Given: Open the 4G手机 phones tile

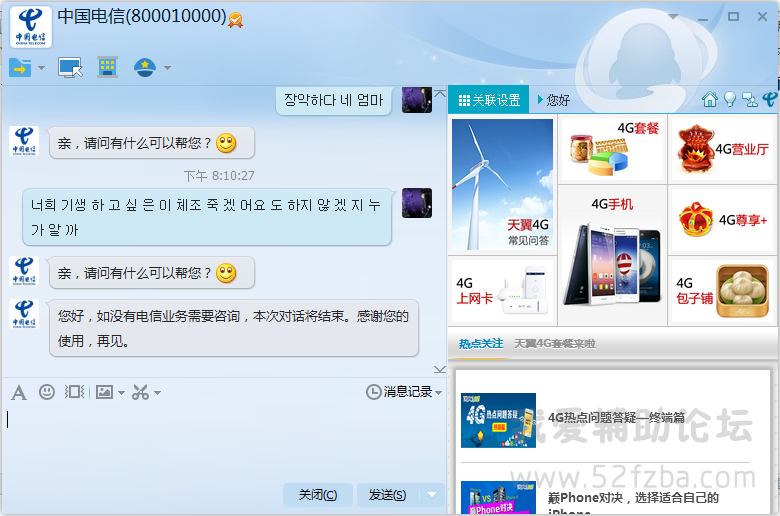Looking at the screenshot, I should coord(613,255).
